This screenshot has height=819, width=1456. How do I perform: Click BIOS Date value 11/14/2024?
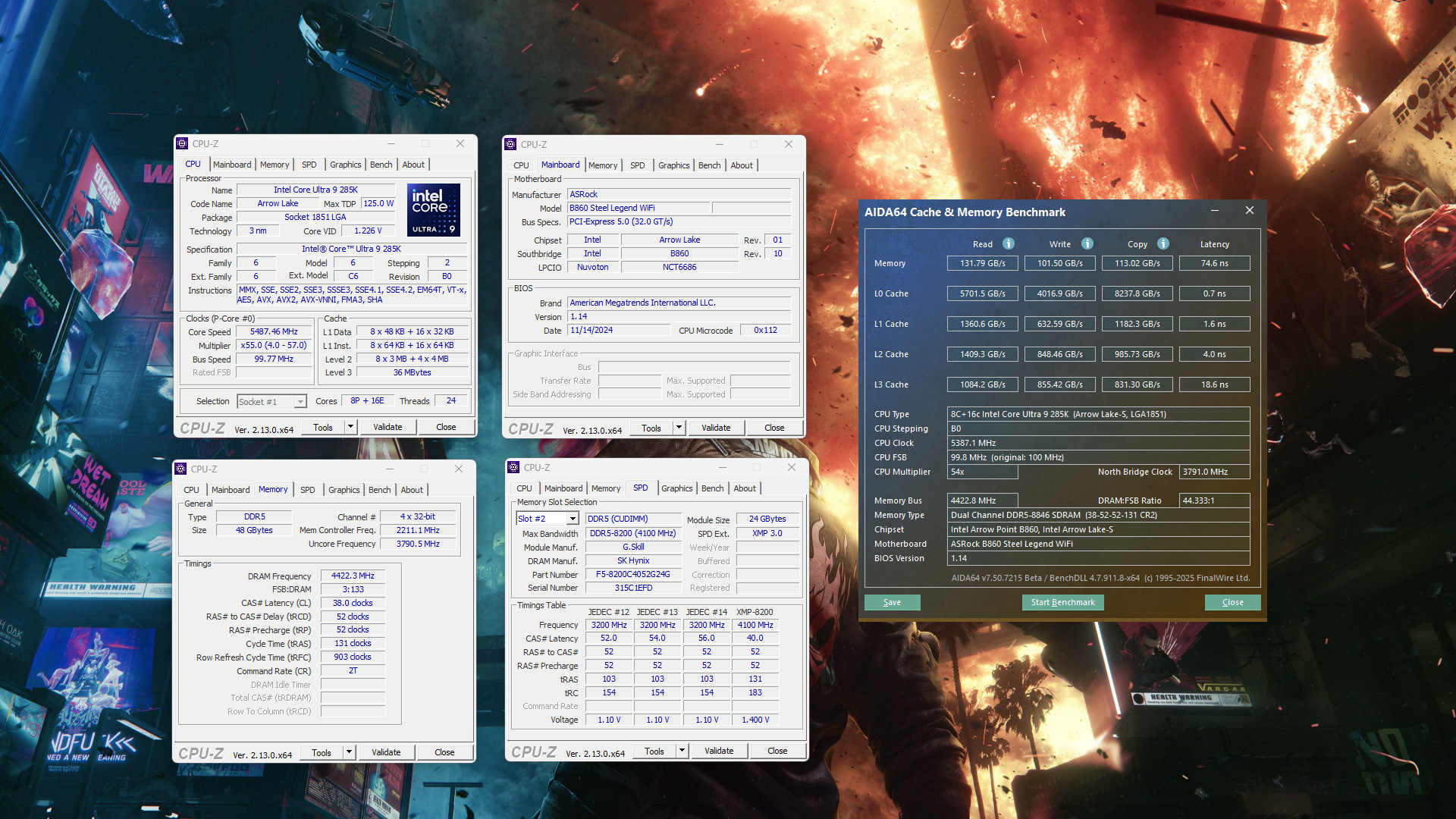coord(619,330)
